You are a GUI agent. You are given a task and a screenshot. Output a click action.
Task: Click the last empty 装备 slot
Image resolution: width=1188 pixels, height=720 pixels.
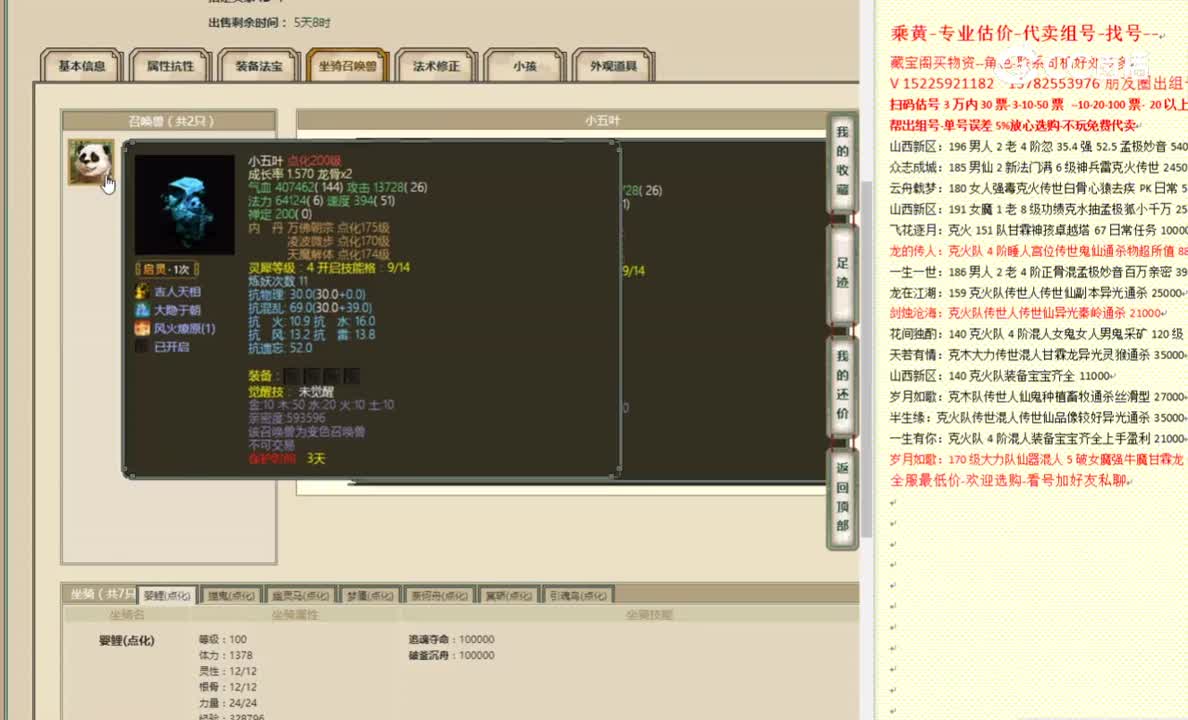pyautogui.click(x=352, y=376)
